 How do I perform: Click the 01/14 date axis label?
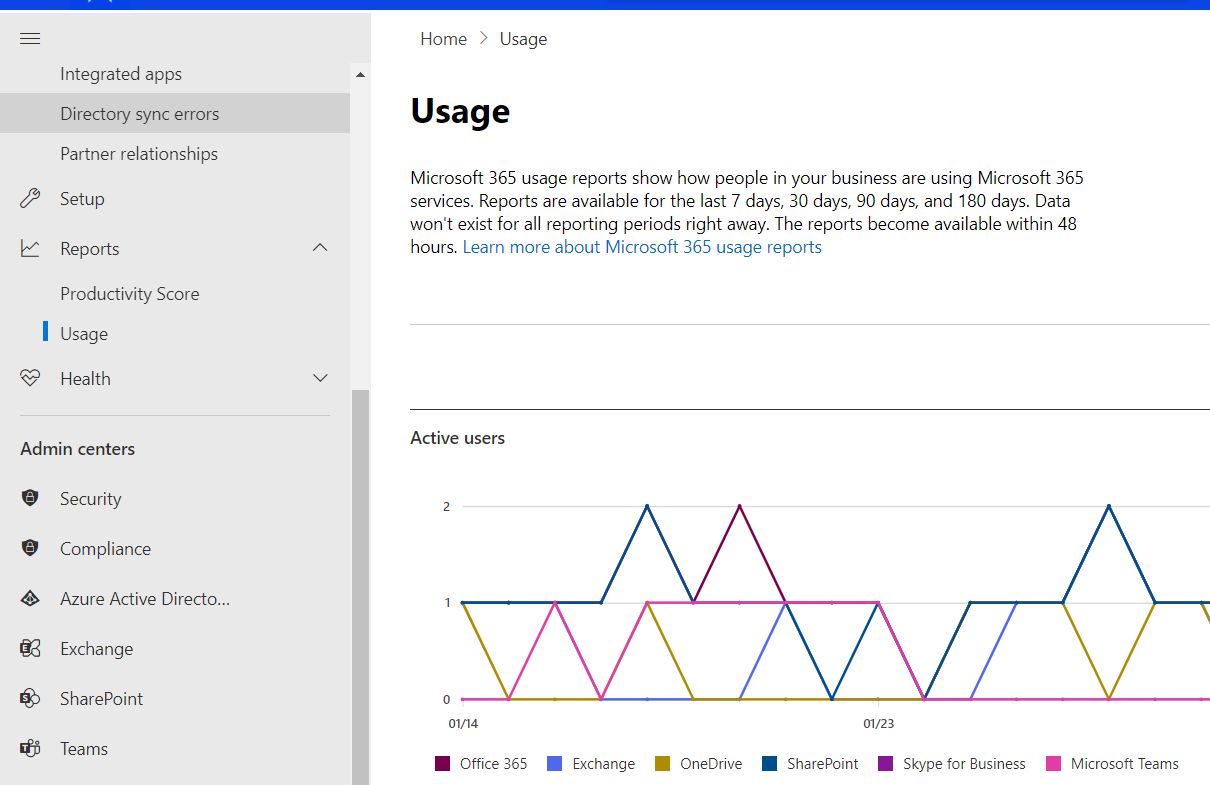pyautogui.click(x=463, y=724)
